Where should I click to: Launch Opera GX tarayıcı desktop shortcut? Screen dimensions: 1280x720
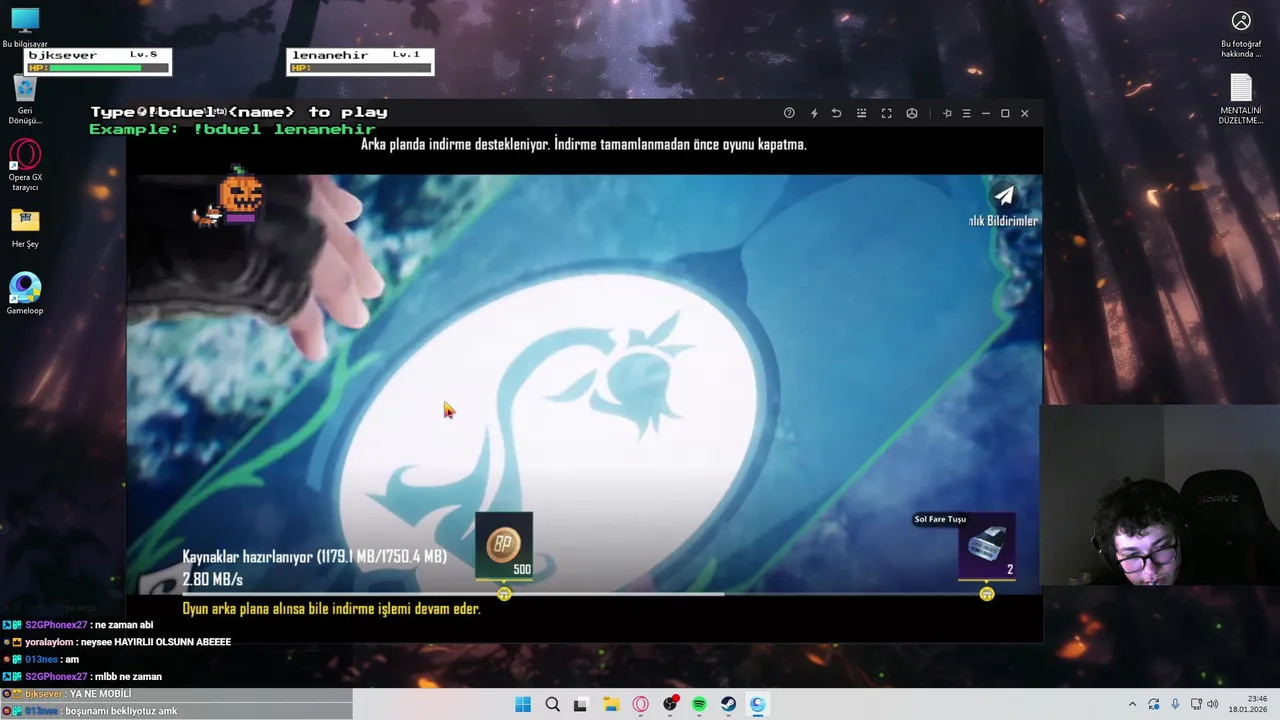pos(25,165)
